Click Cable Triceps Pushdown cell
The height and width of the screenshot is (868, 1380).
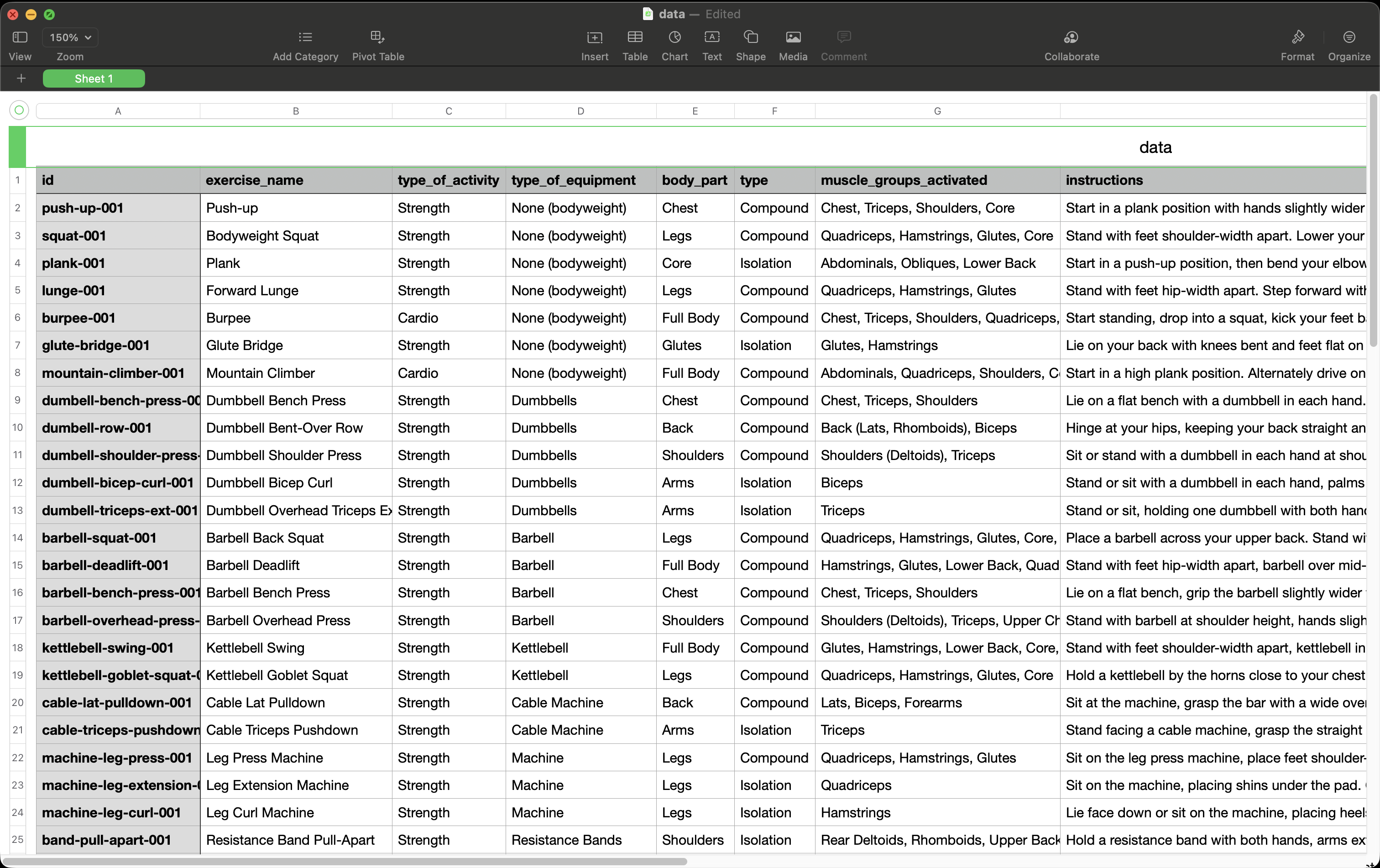296,730
